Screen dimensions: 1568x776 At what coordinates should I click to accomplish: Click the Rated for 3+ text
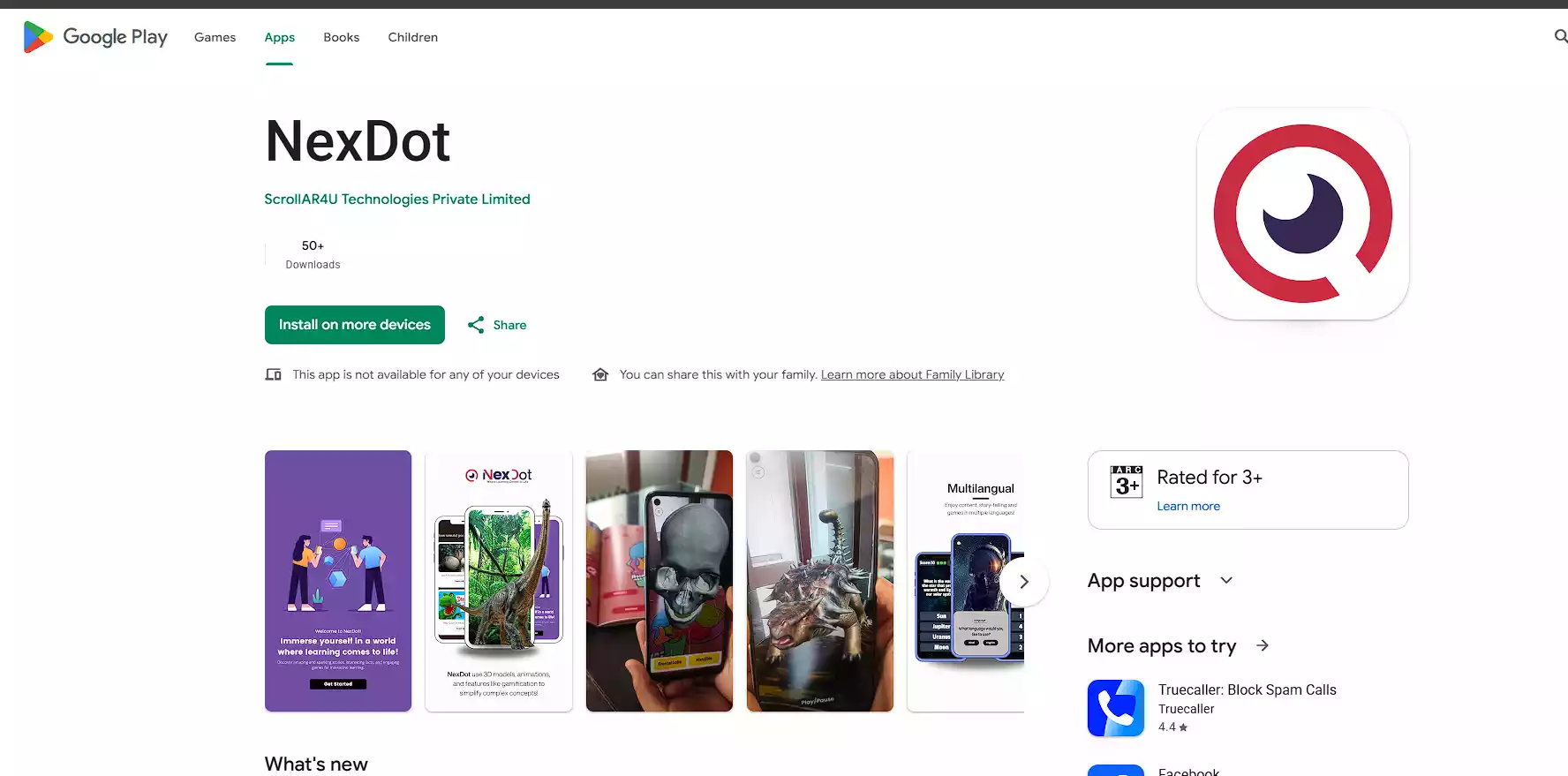click(1210, 478)
